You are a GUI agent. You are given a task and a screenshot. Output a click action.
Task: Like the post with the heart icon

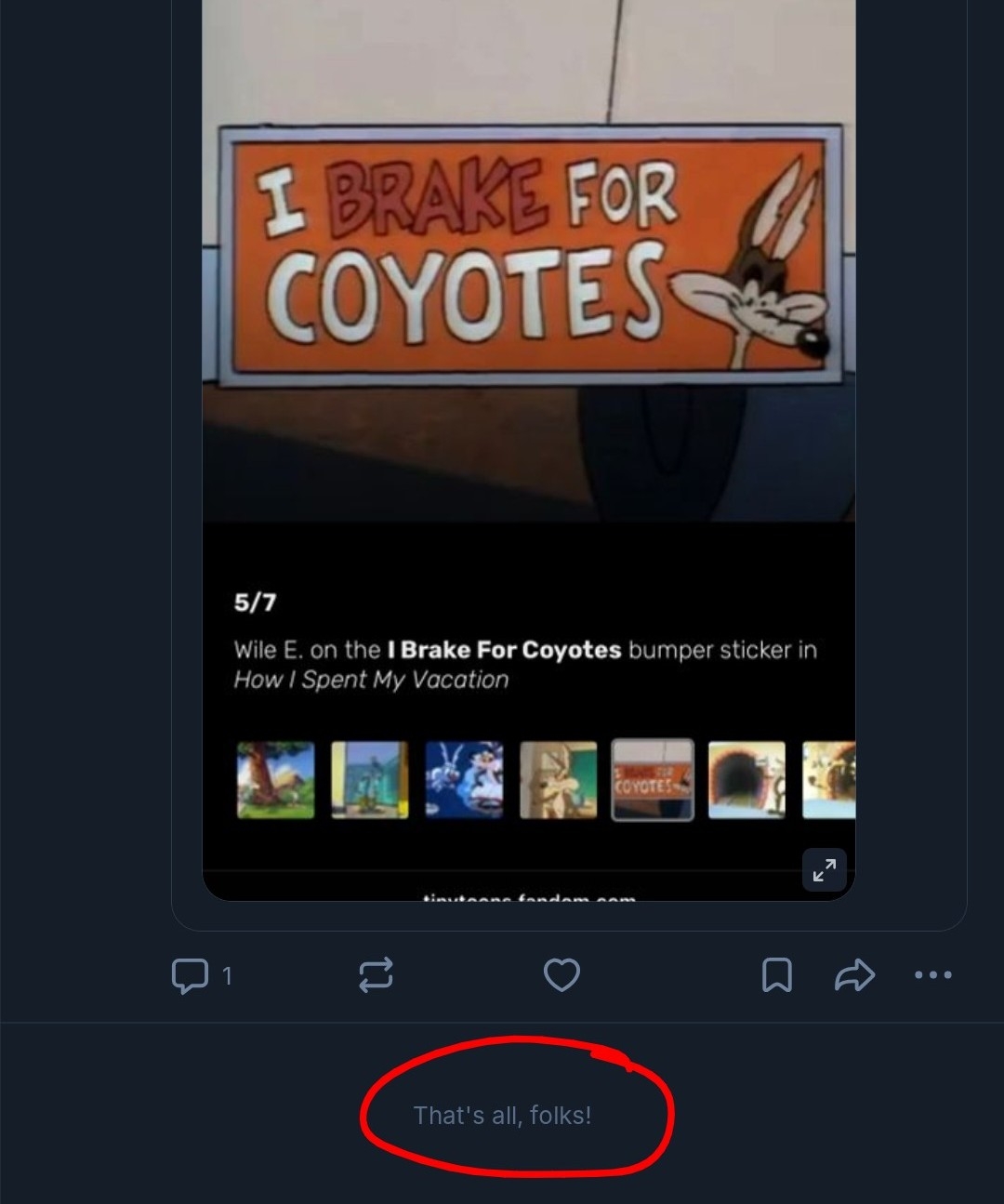click(x=561, y=975)
